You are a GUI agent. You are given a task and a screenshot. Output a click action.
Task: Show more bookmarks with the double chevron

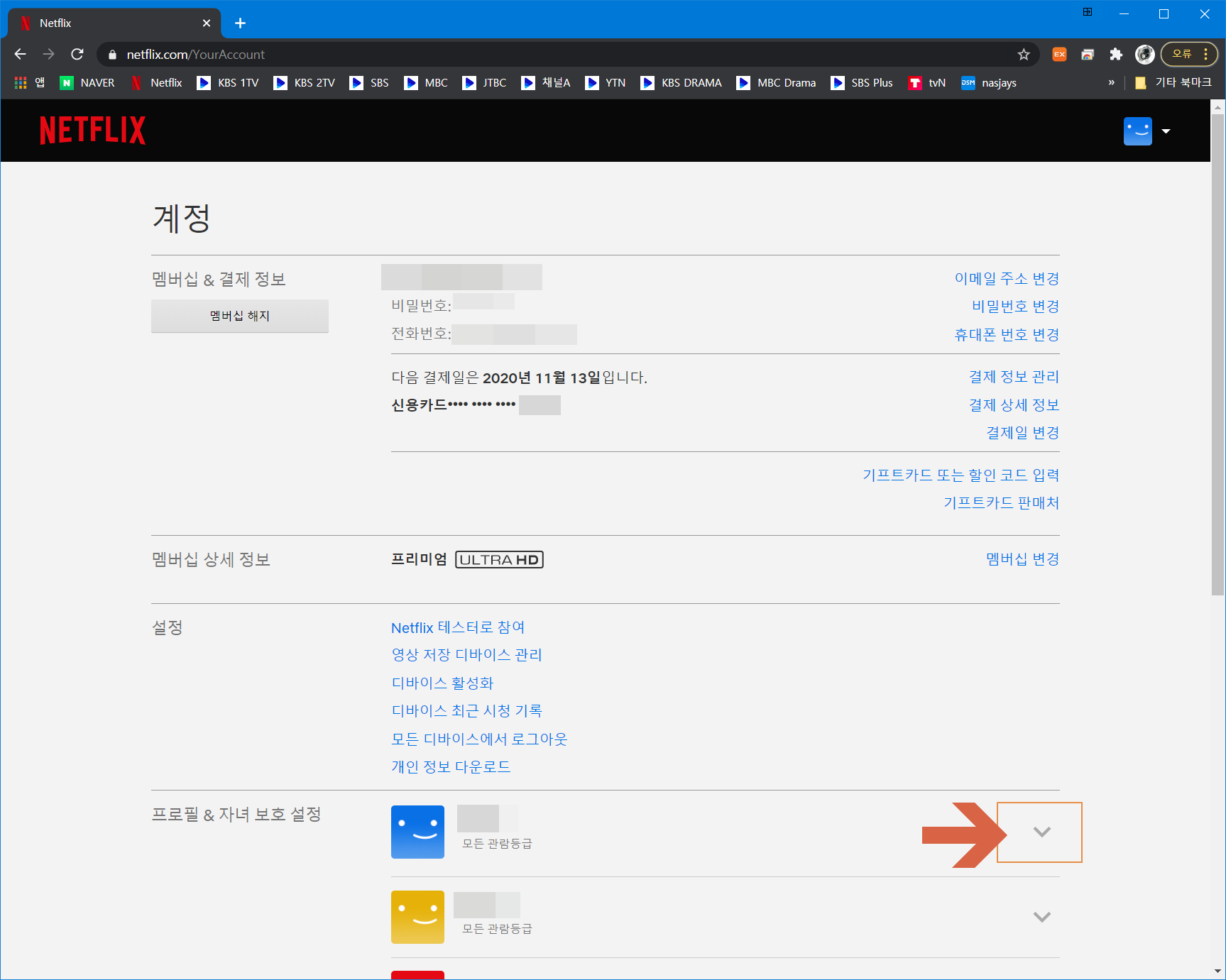[1111, 82]
